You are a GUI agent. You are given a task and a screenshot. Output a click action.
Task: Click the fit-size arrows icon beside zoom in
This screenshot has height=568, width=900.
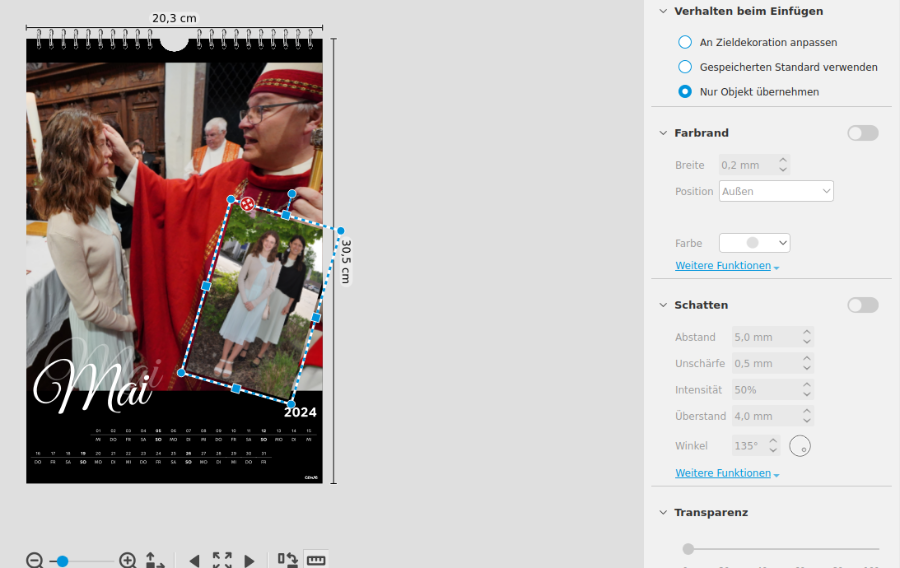click(x=154, y=561)
